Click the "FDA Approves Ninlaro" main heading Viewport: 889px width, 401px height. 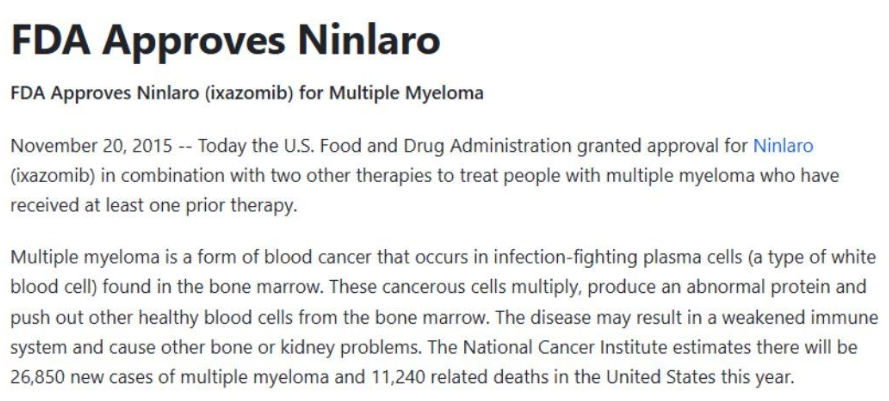tap(225, 40)
